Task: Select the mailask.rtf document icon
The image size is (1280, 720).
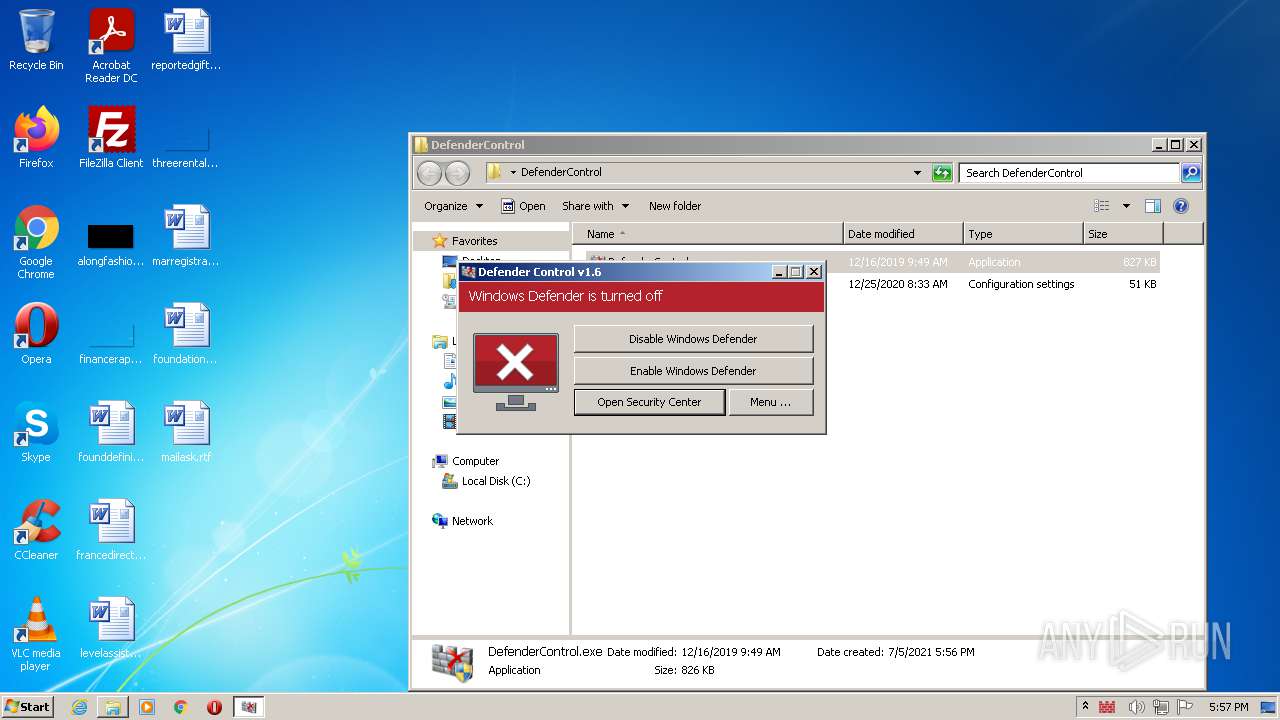Action: [186, 431]
